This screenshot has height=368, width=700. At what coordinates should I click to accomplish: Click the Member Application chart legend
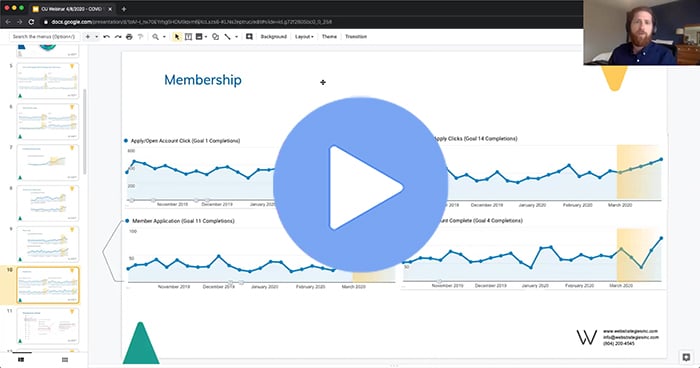click(x=179, y=221)
